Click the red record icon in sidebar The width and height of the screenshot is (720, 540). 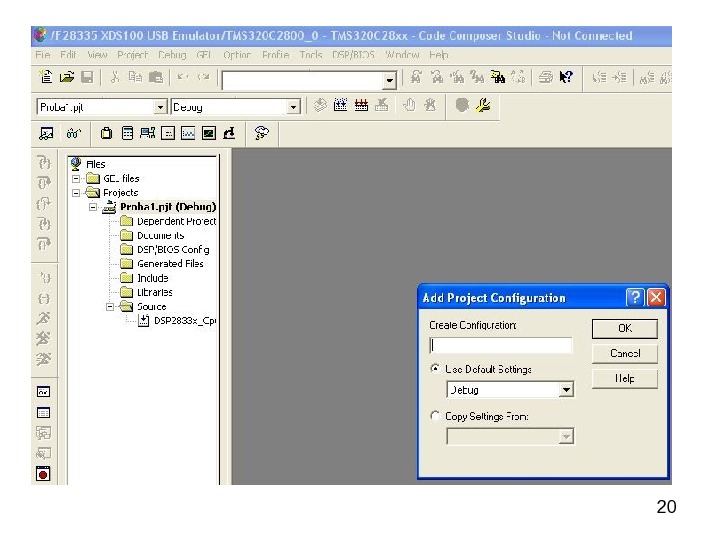click(x=43, y=473)
